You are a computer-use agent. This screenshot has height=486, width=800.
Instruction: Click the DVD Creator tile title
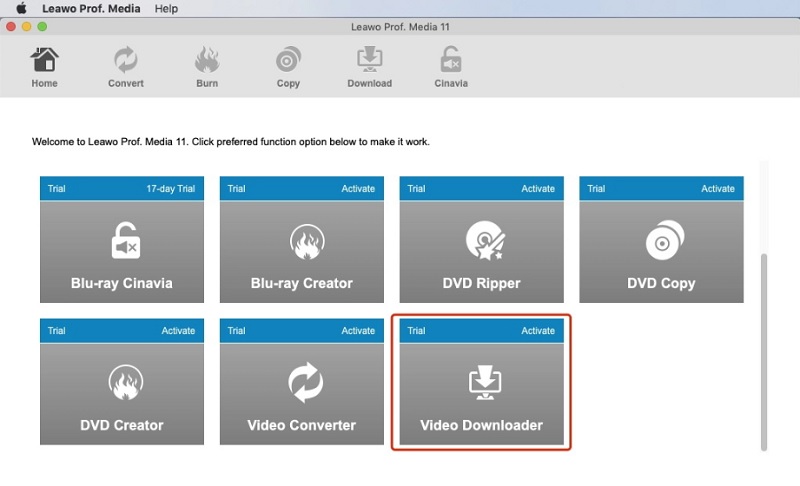[x=122, y=425]
